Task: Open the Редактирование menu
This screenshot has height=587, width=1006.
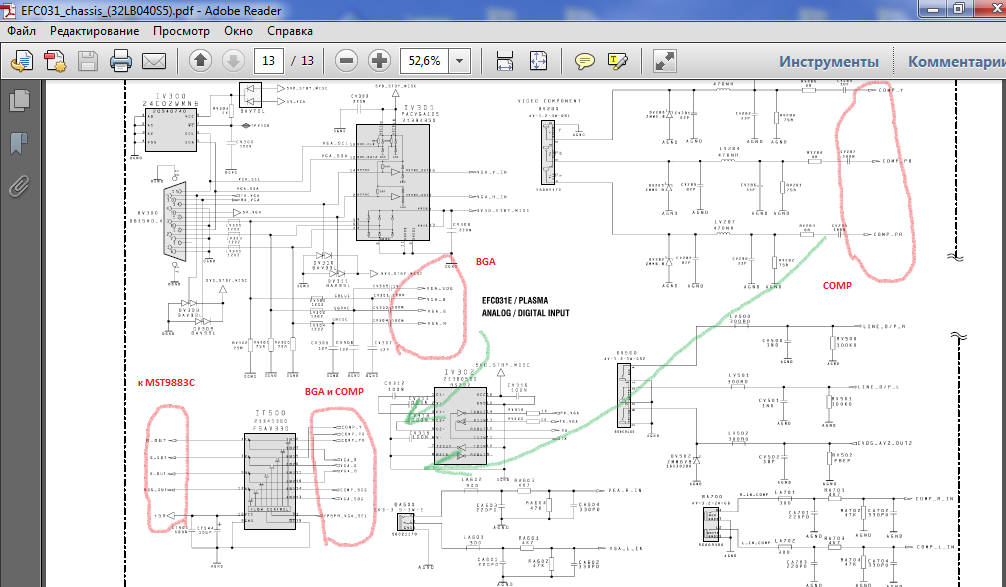Action: coord(94,31)
